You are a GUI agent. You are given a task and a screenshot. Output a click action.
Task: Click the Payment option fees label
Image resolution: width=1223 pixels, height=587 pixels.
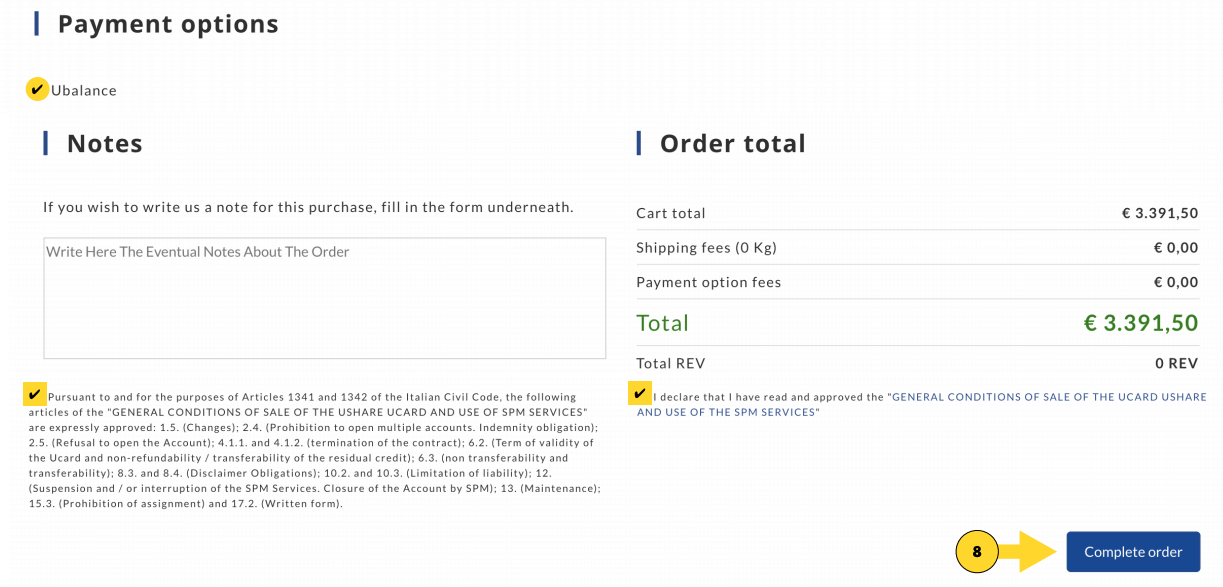click(x=708, y=282)
